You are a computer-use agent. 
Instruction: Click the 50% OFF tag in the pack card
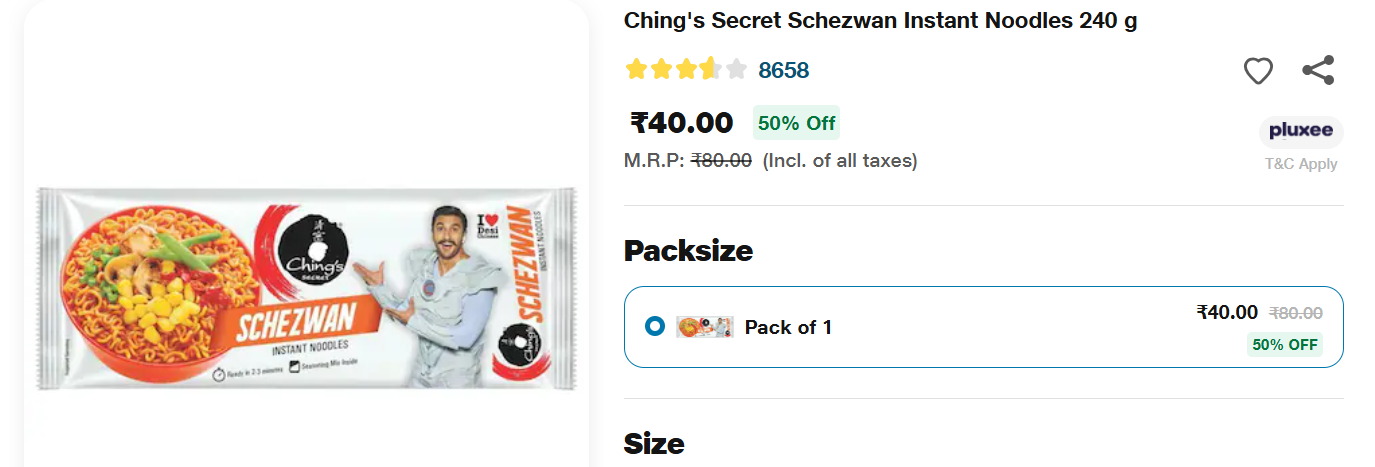[x=1285, y=344]
